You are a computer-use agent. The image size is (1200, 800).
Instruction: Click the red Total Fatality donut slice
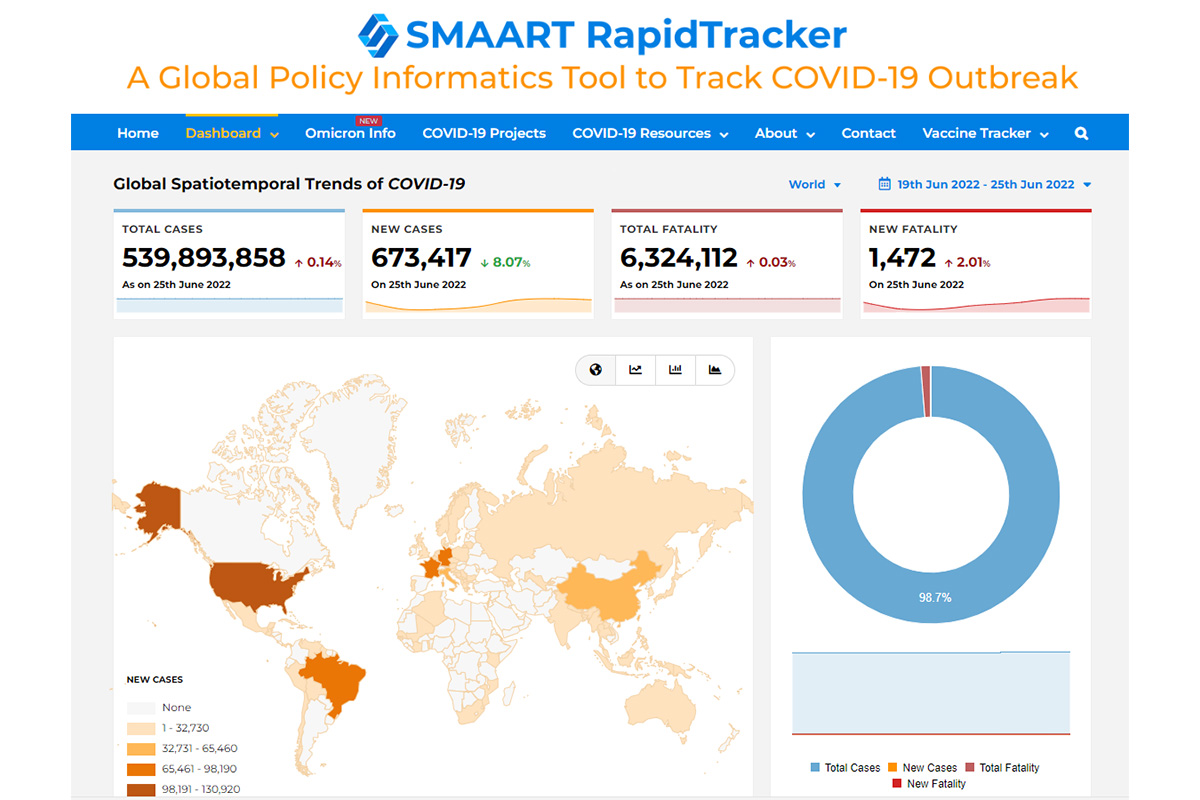tap(926, 391)
